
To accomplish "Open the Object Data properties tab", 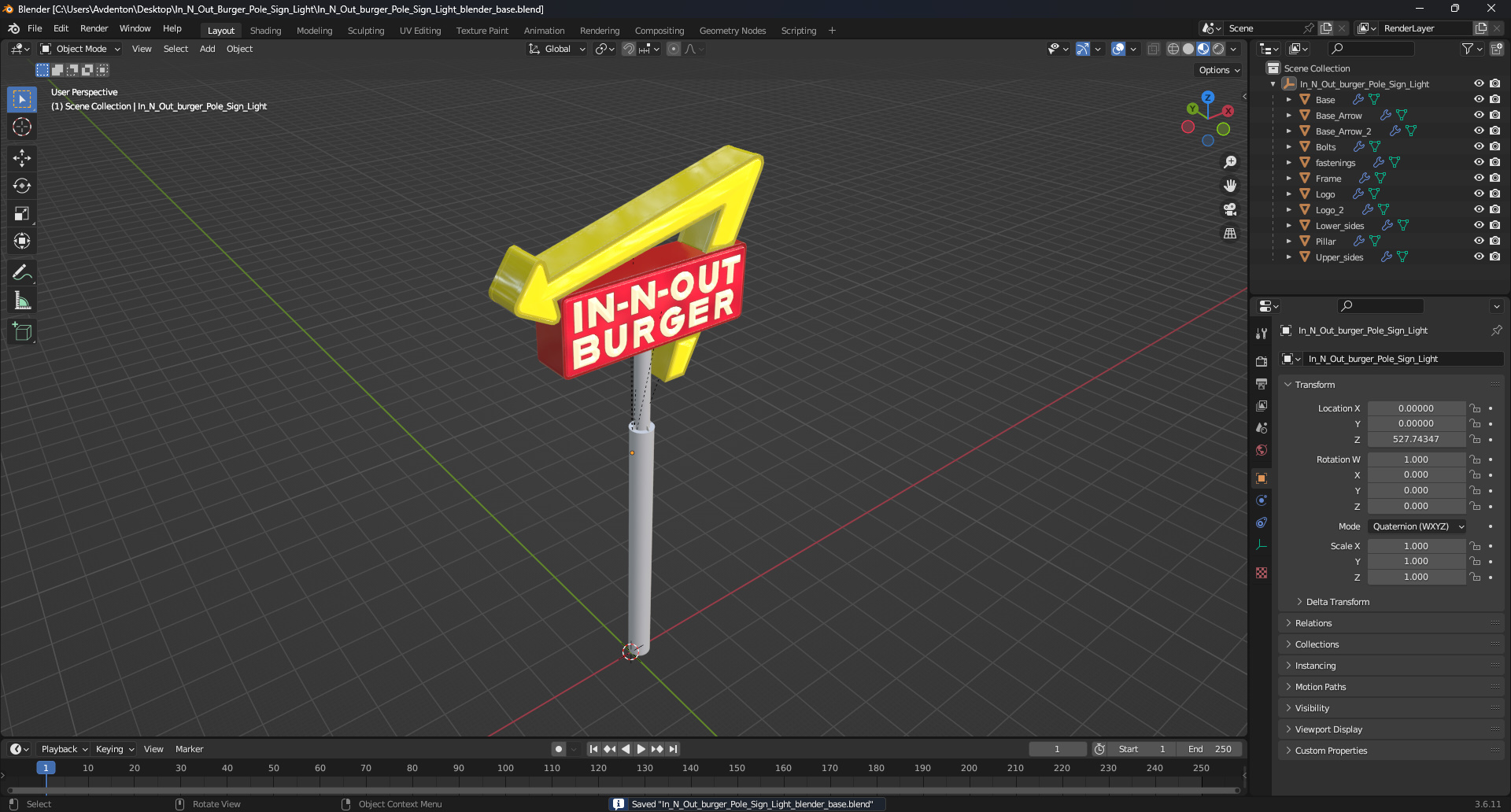I will point(1262,544).
